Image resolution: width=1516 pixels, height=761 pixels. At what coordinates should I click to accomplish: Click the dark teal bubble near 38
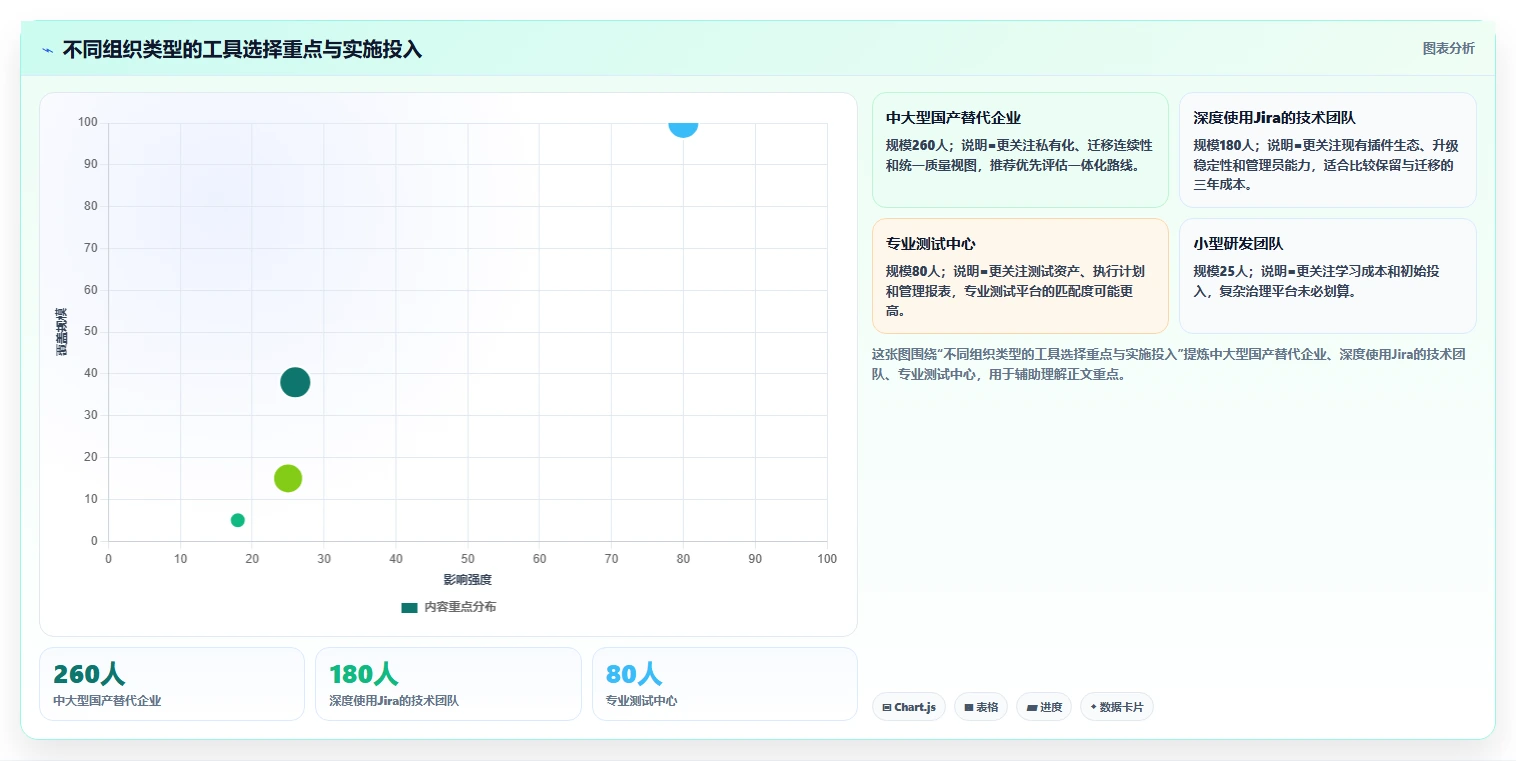(x=295, y=382)
